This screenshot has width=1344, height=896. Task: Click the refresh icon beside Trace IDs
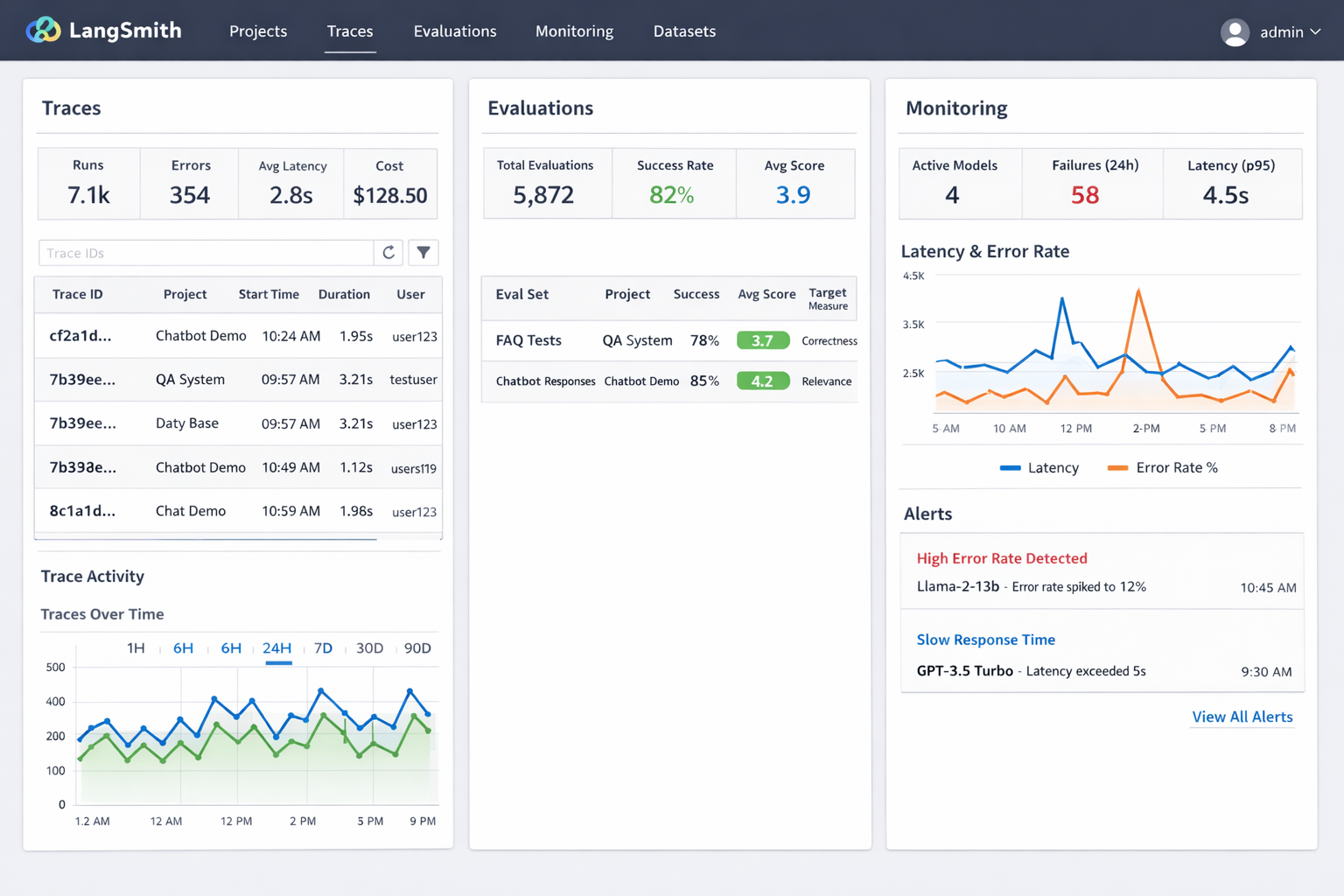coord(388,253)
